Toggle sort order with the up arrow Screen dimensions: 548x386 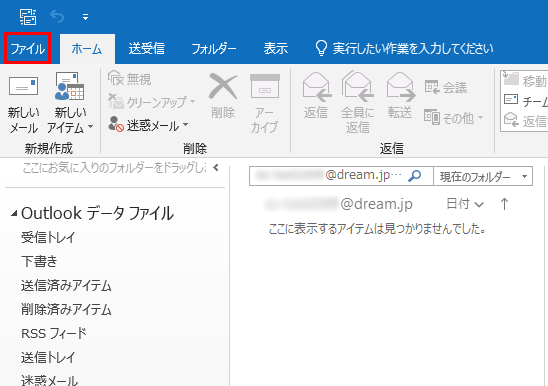pos(504,203)
